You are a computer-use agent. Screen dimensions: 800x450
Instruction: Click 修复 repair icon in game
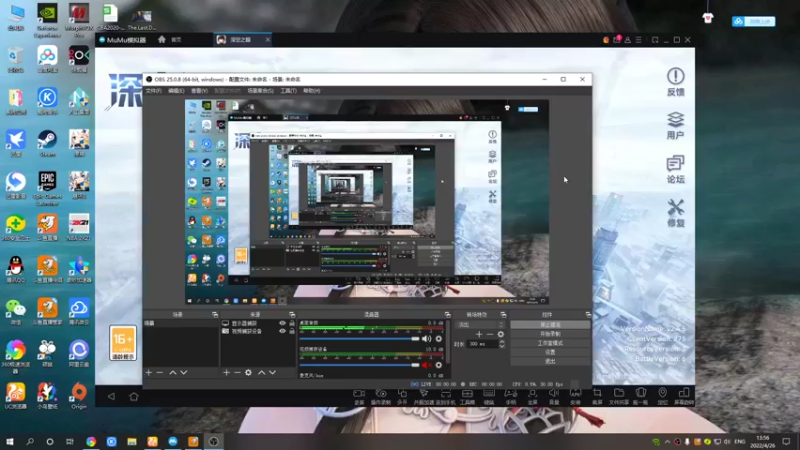(676, 213)
